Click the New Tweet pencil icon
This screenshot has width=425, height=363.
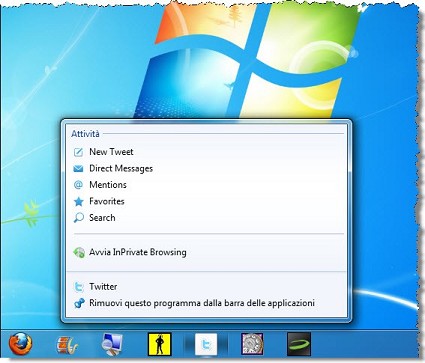click(x=78, y=152)
